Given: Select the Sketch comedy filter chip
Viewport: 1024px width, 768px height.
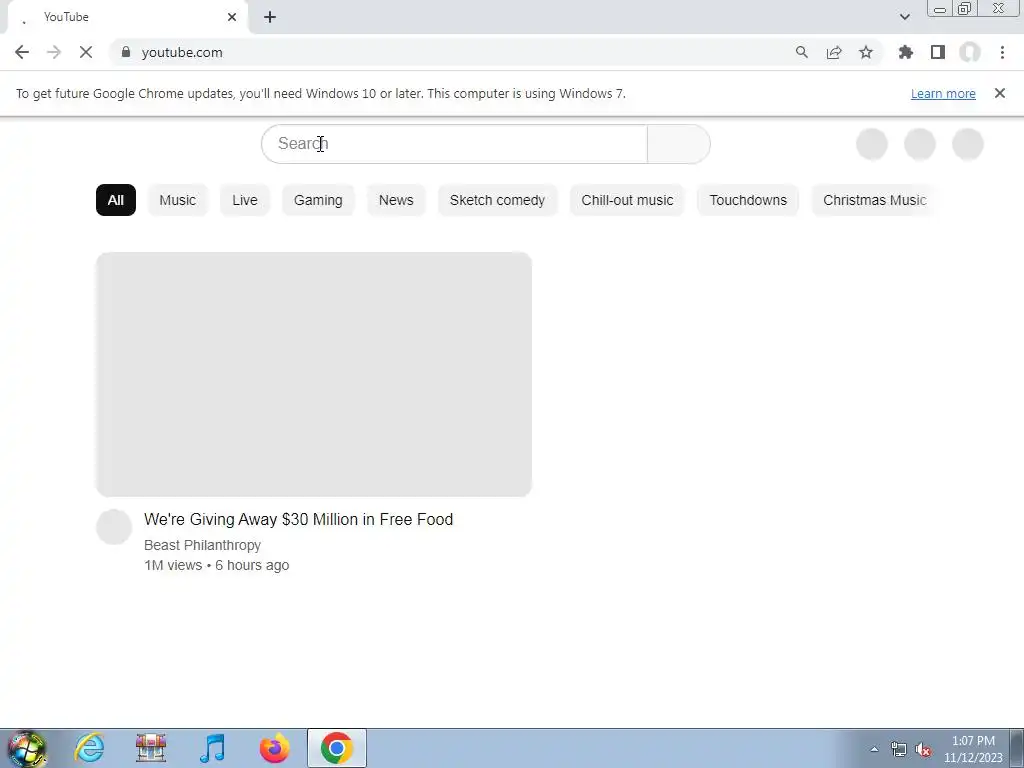Looking at the screenshot, I should tap(497, 200).
